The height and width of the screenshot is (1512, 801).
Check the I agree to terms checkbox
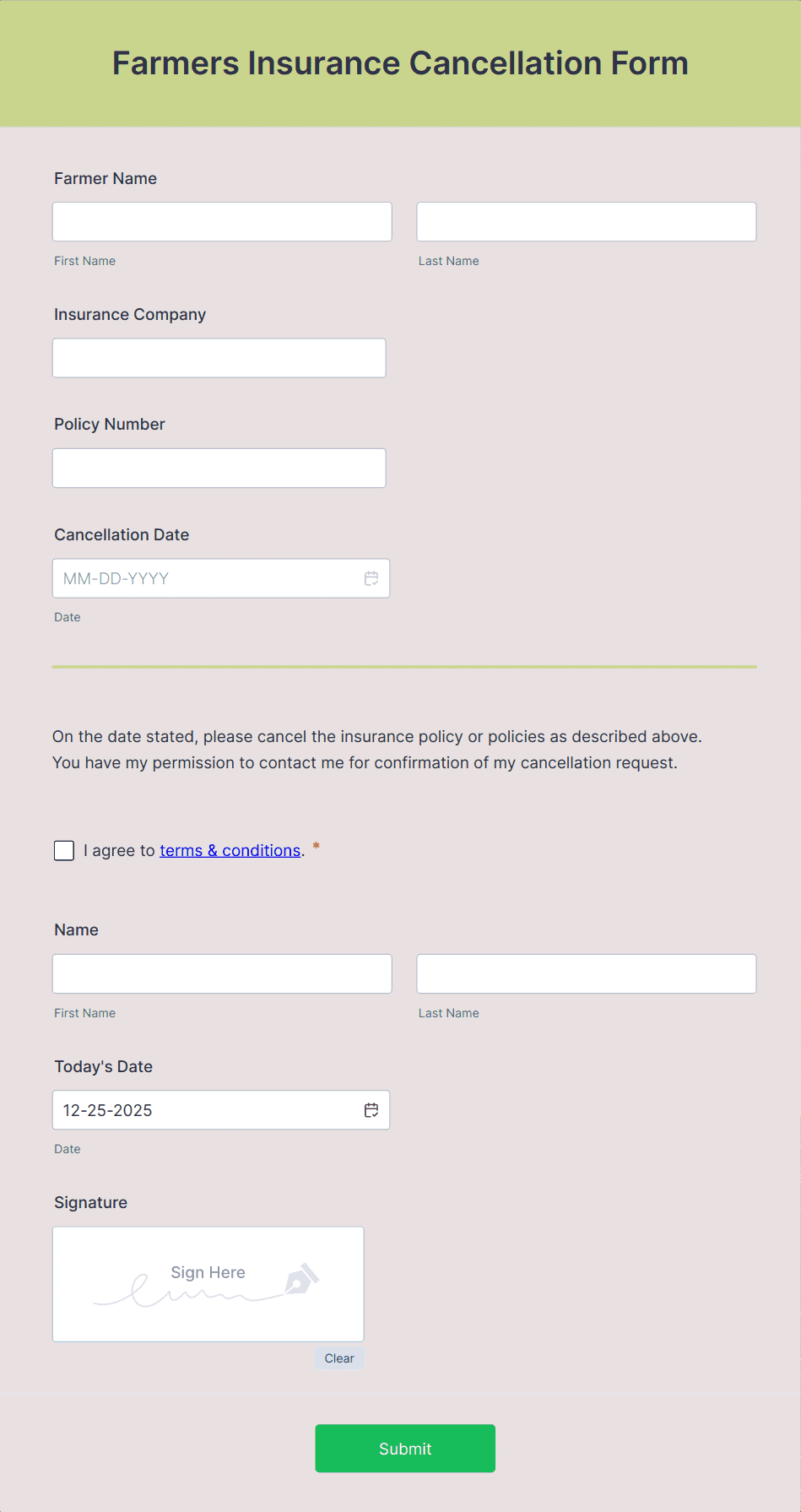pos(63,850)
